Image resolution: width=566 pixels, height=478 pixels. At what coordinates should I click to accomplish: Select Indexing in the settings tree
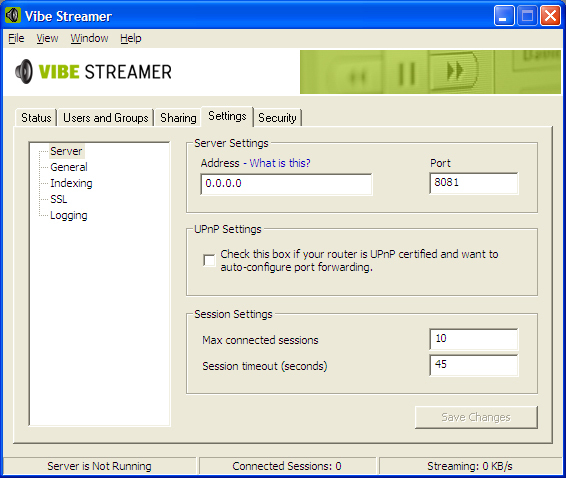coord(71,183)
